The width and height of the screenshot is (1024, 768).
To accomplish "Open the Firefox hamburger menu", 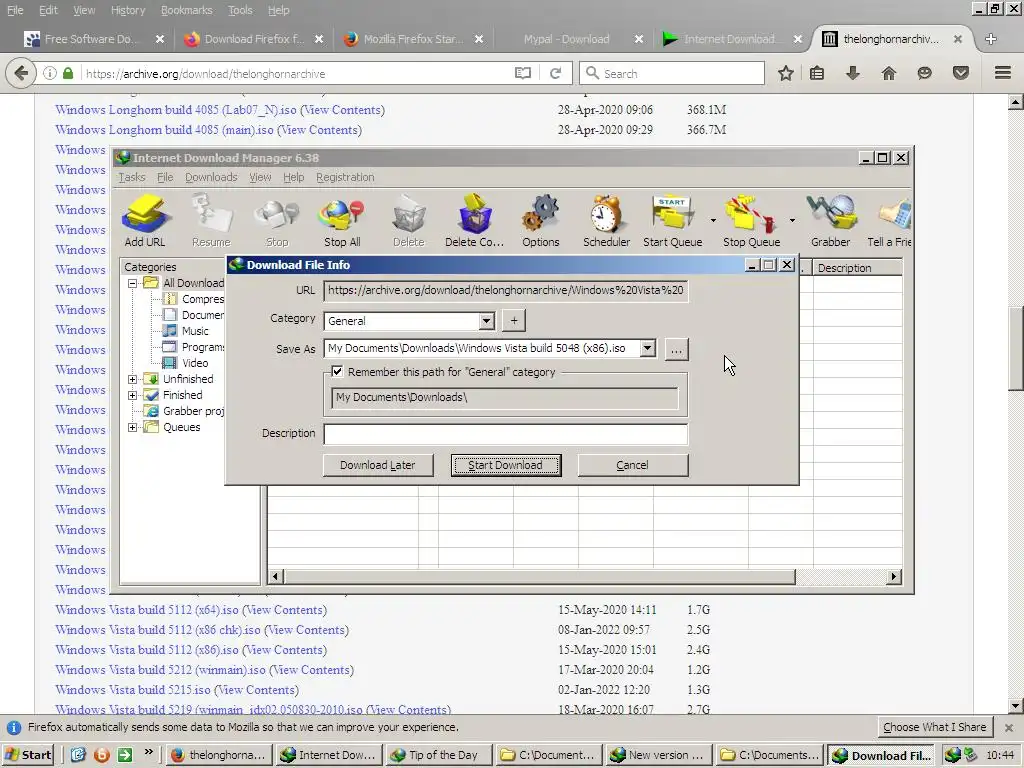I will (x=1003, y=73).
